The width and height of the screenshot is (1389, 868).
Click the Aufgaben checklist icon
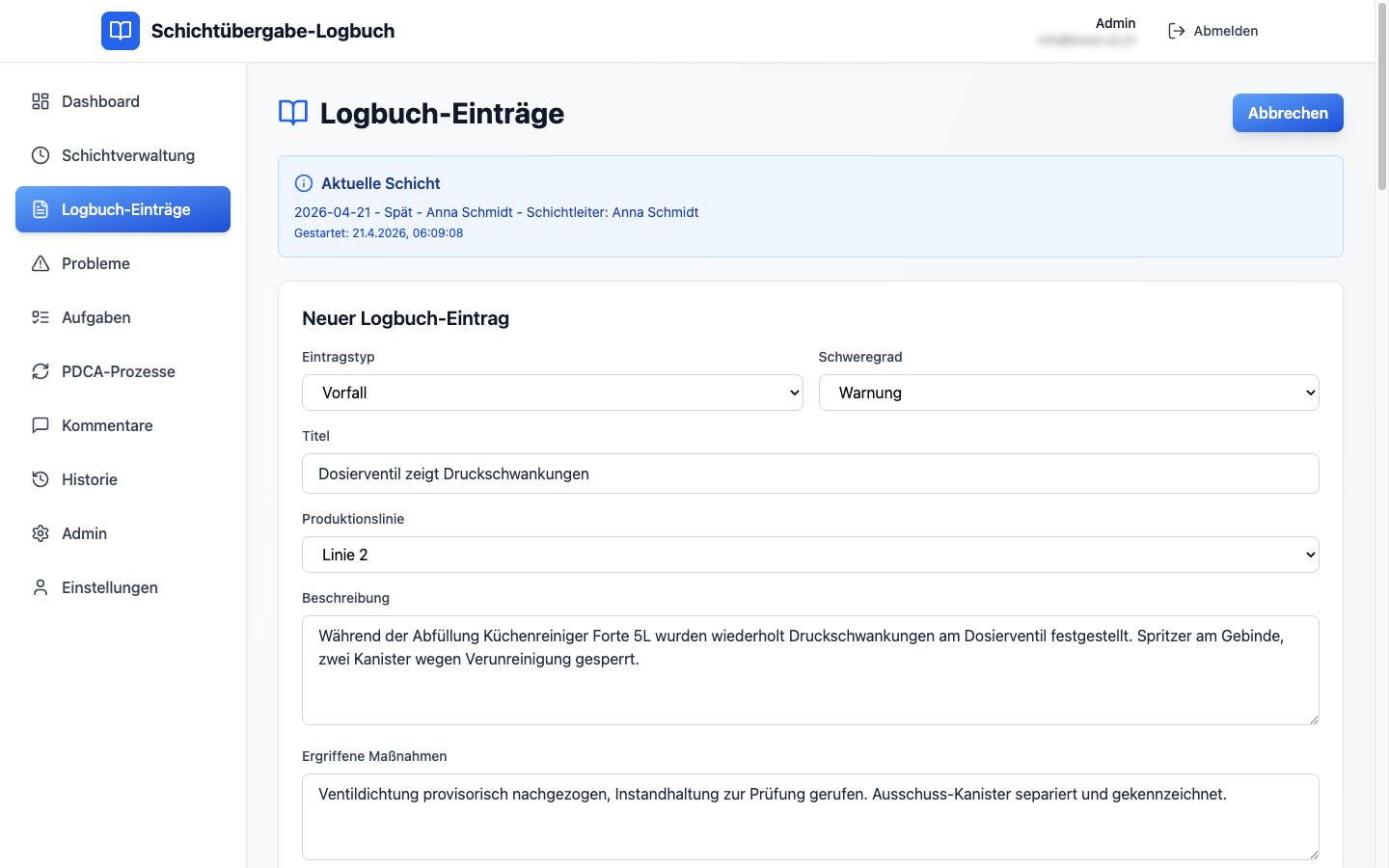(41, 317)
